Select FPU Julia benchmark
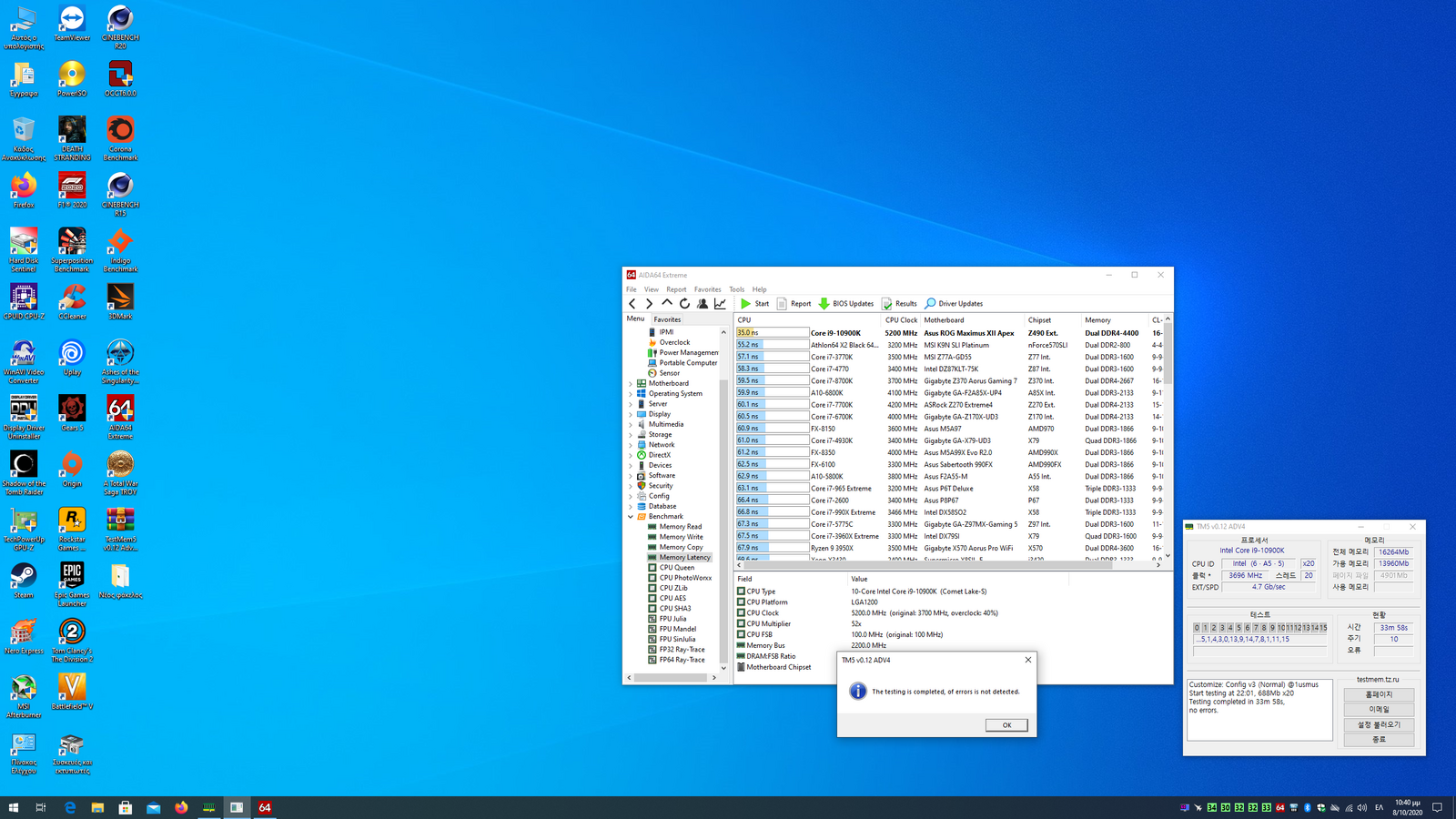Screen dimensions: 1456x819 tap(672, 619)
